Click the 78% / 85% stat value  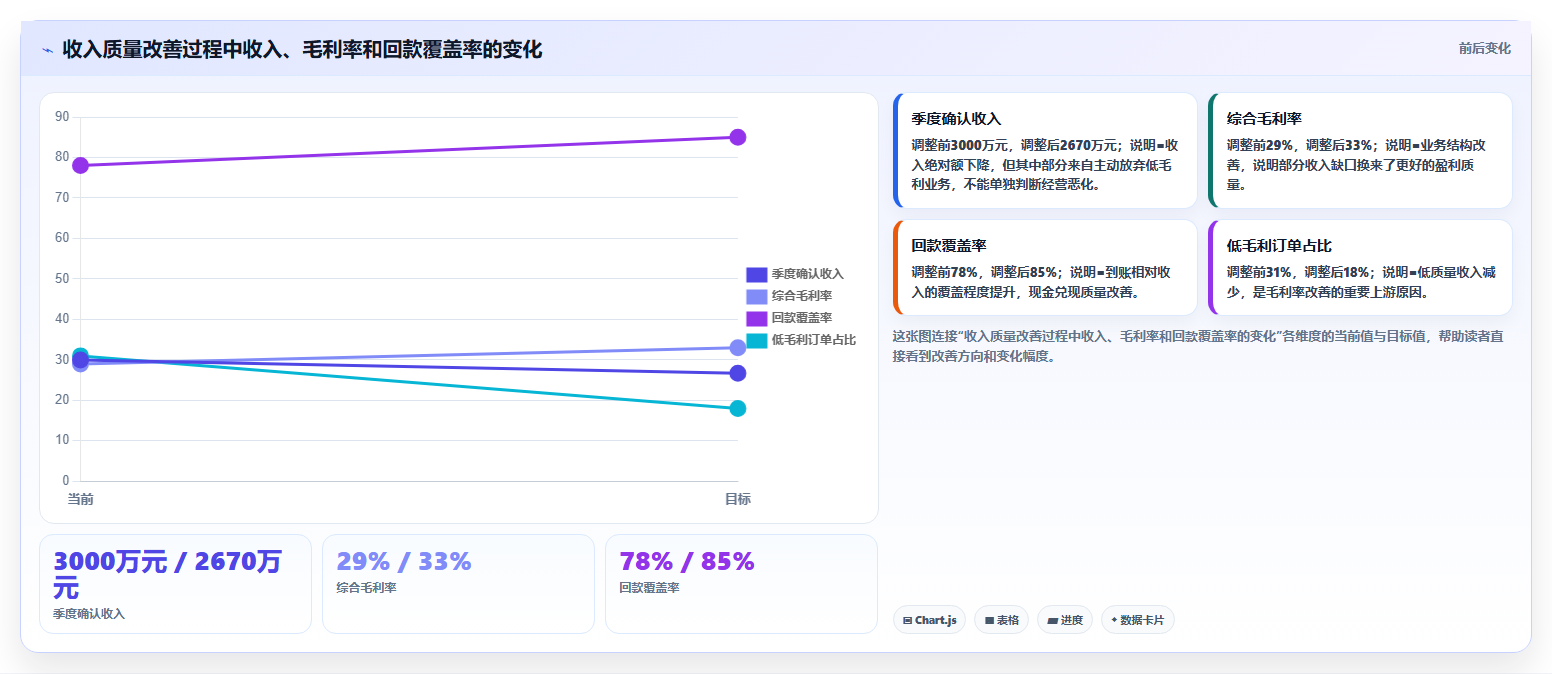click(x=687, y=562)
